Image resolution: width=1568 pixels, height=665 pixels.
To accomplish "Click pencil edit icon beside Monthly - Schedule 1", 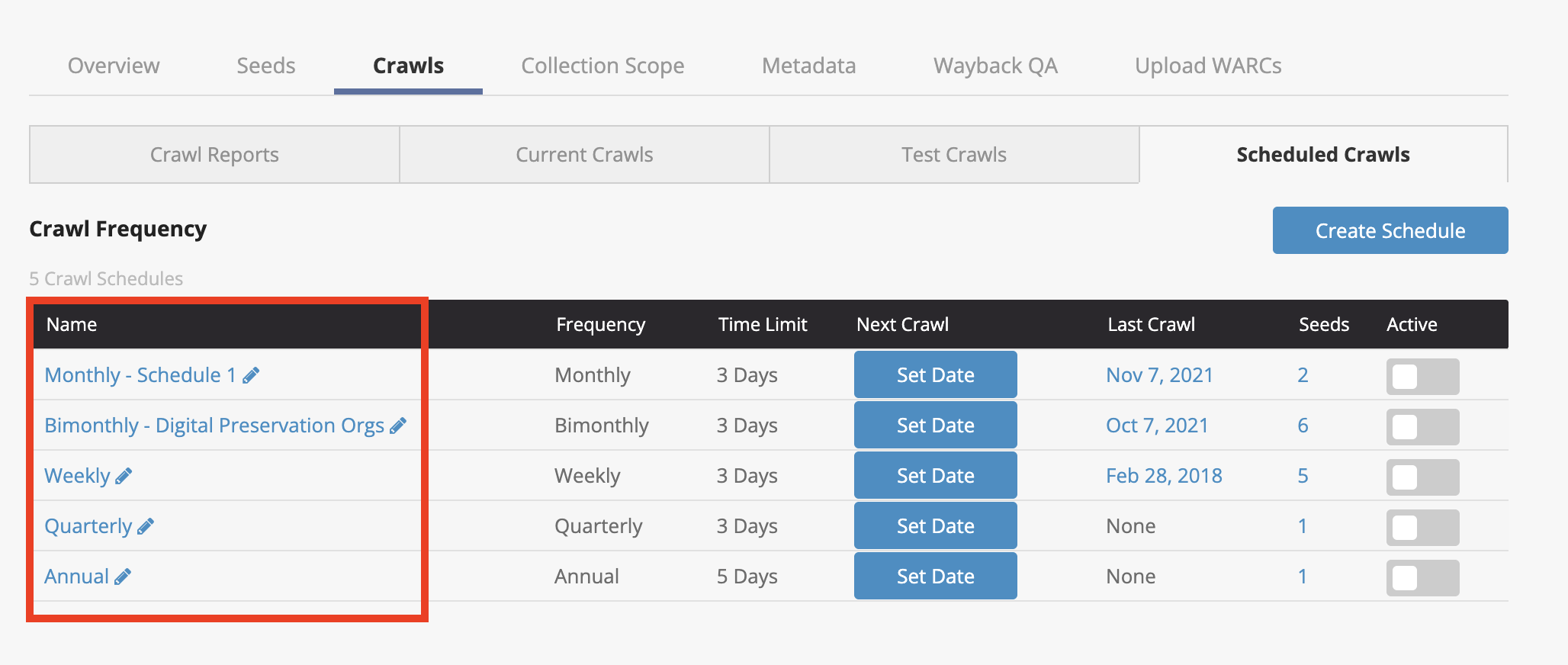I will coord(251,375).
